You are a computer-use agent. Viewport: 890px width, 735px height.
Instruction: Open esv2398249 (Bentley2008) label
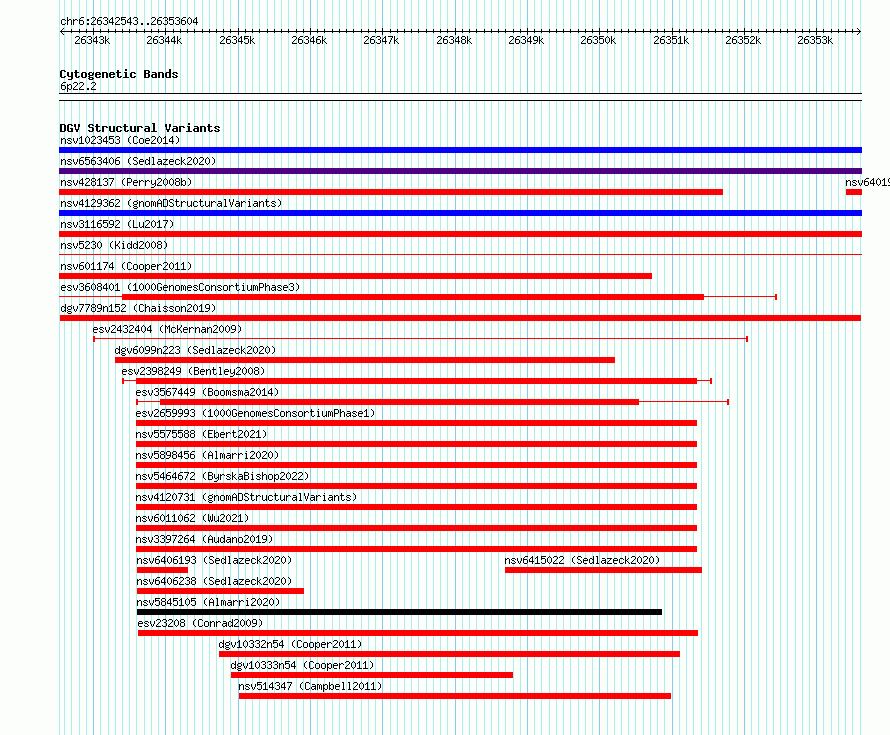click(x=193, y=371)
